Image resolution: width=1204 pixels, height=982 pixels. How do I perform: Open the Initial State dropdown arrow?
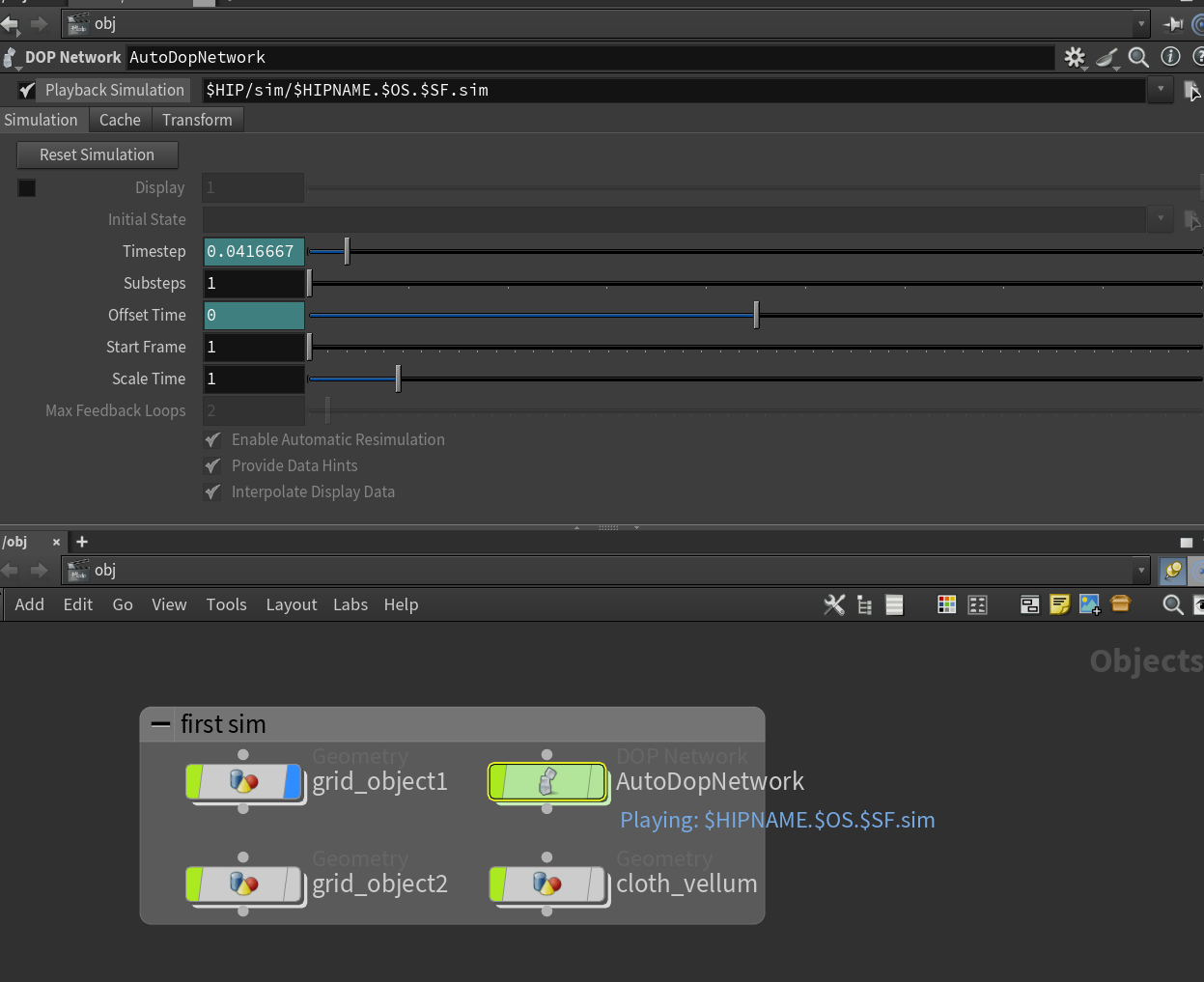click(1161, 219)
